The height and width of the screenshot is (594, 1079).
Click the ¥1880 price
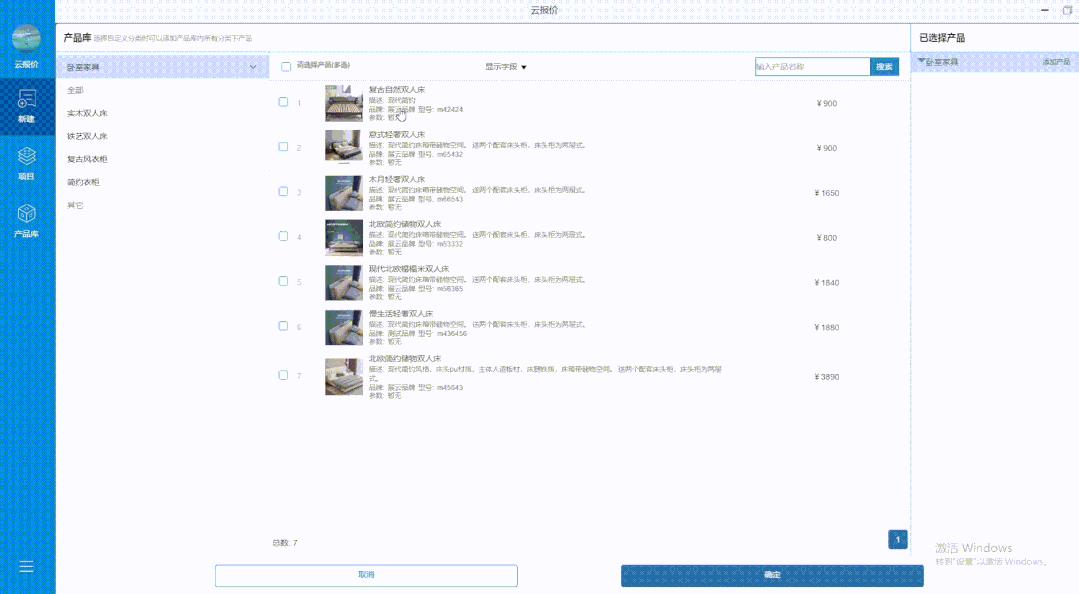point(826,327)
